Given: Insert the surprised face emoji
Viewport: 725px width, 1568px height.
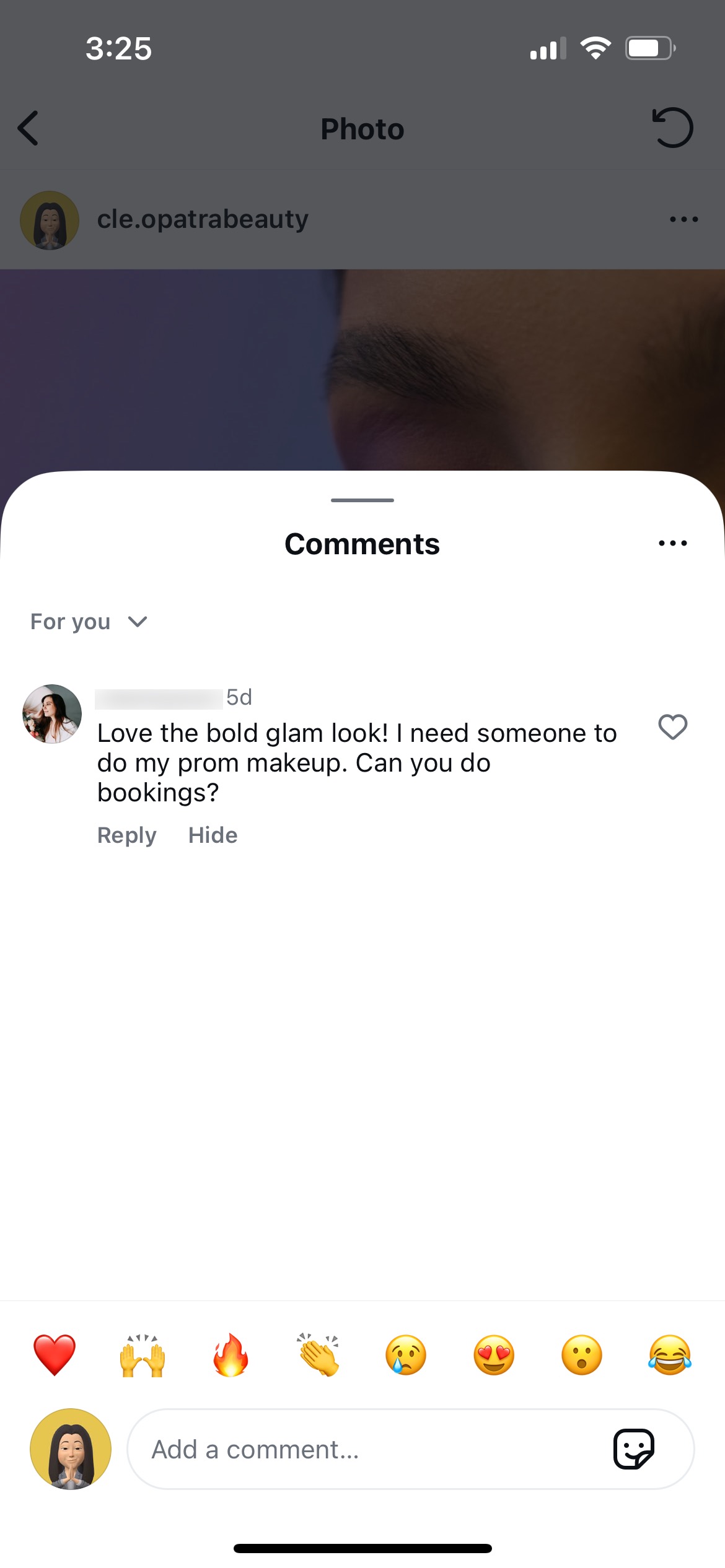Looking at the screenshot, I should coord(581,1355).
